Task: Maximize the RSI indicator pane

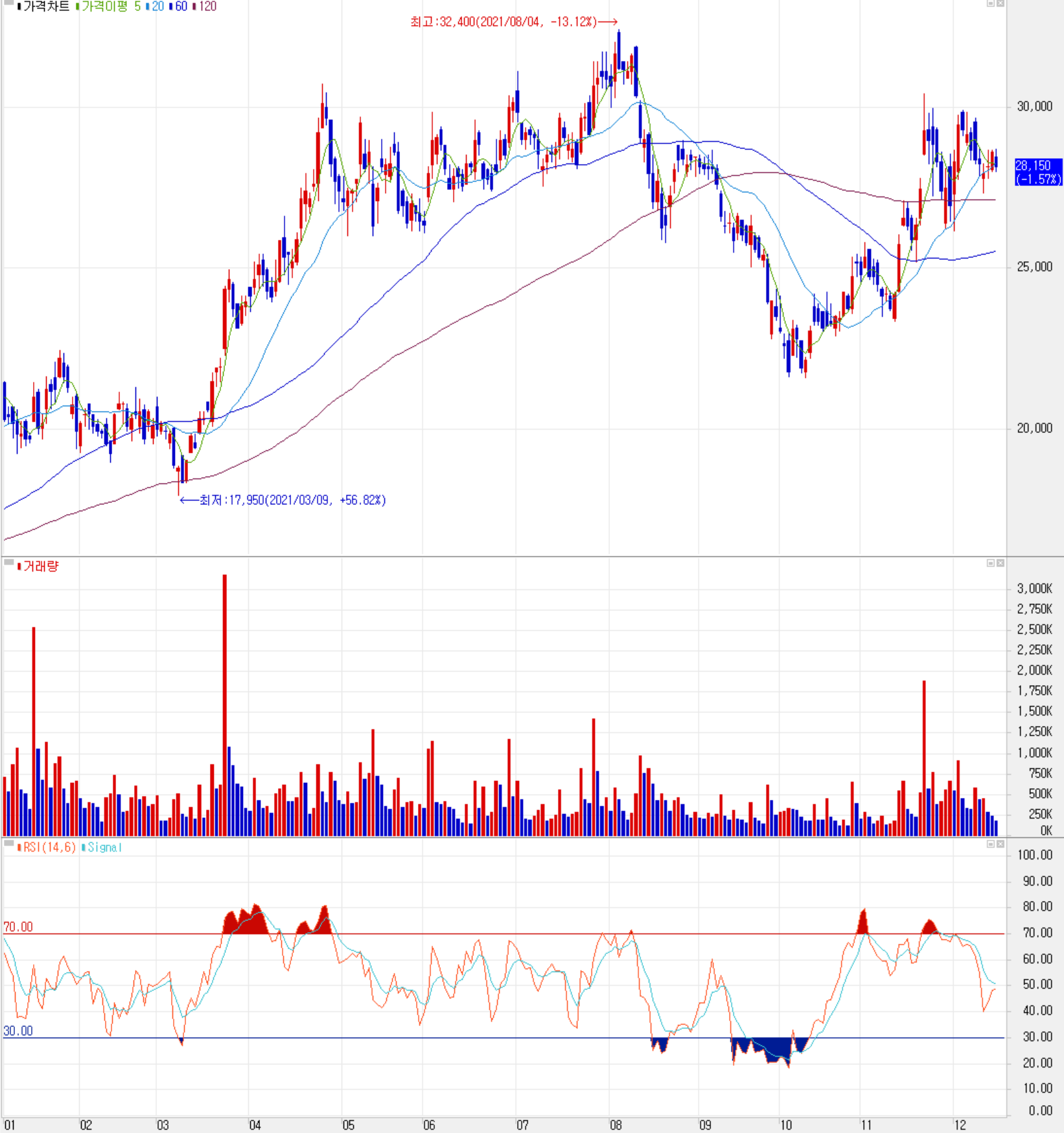Action: pos(990,844)
